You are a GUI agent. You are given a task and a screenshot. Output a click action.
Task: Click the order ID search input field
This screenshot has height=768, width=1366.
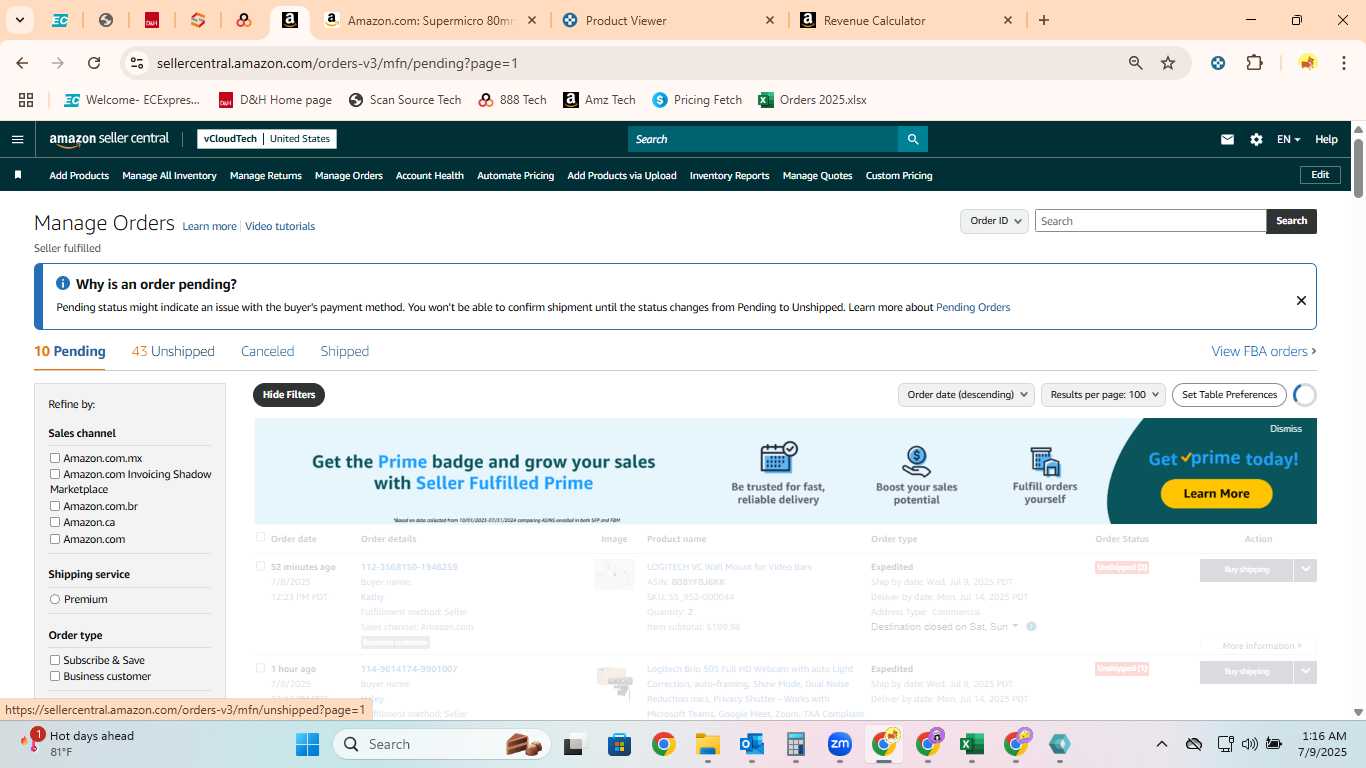[1150, 221]
